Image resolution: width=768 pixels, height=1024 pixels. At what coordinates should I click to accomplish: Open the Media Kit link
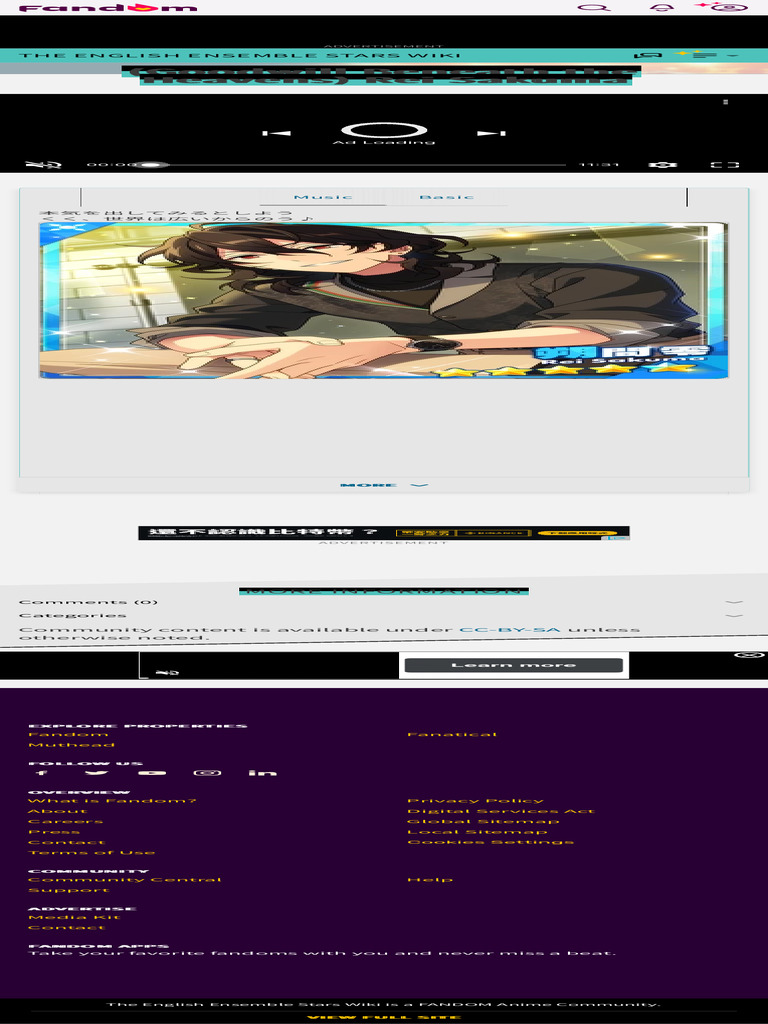pyautogui.click(x=74, y=918)
